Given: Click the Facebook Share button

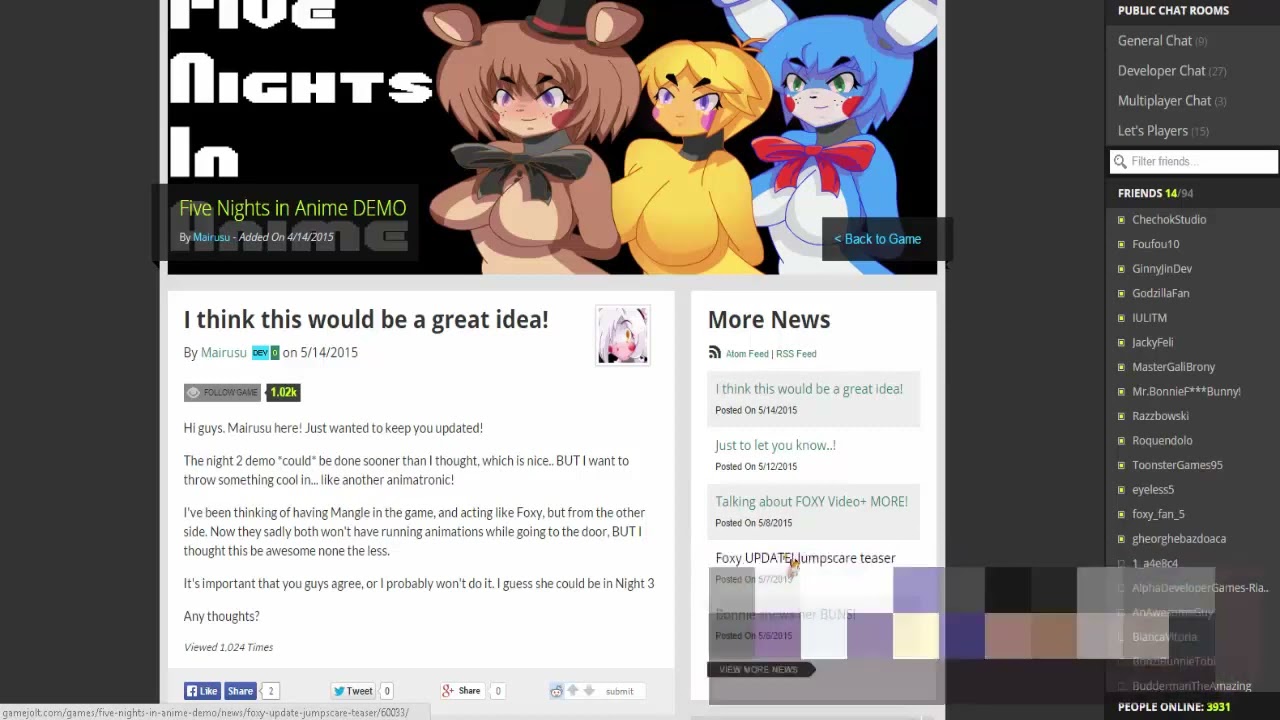Looking at the screenshot, I should [240, 691].
